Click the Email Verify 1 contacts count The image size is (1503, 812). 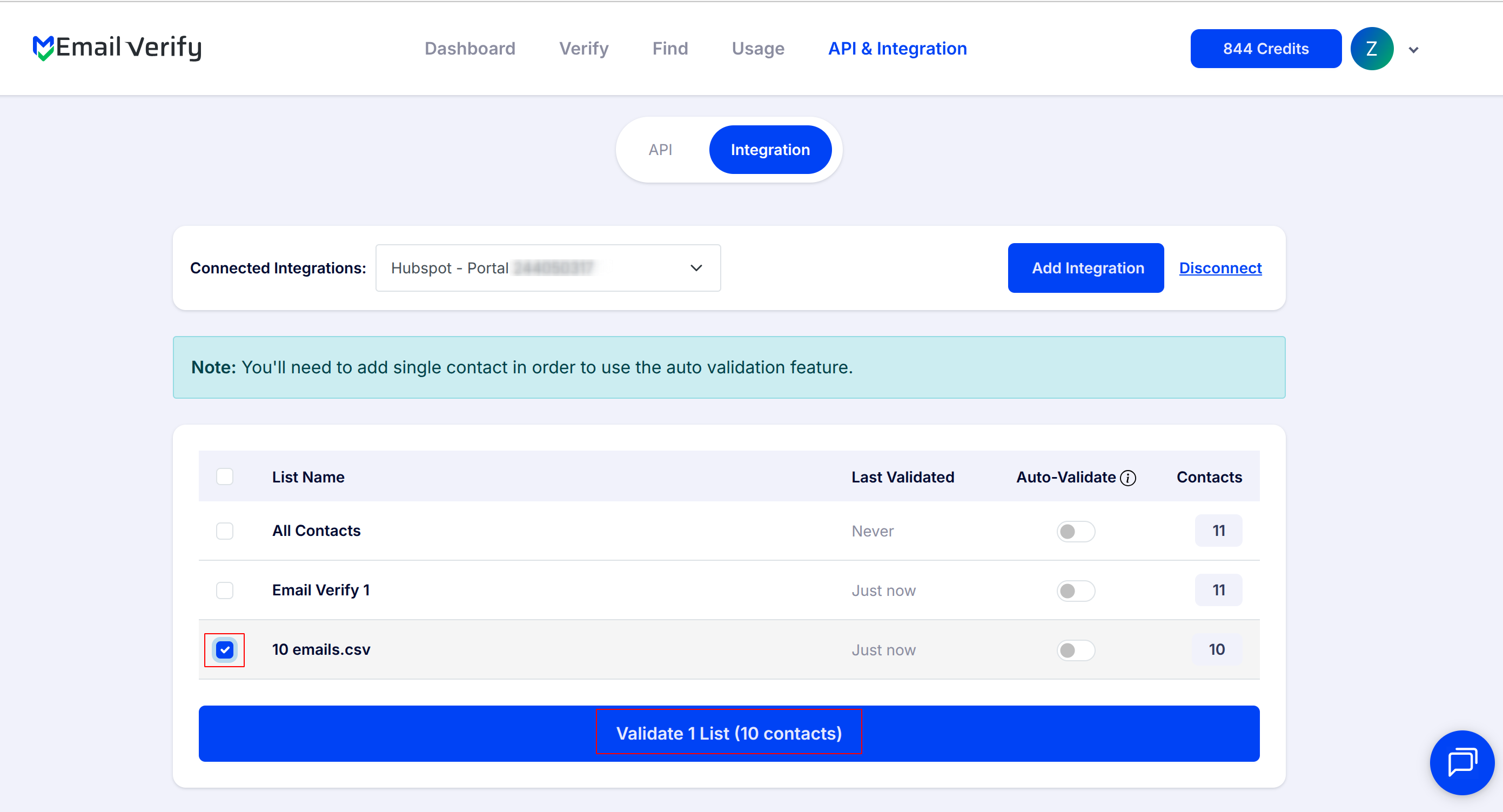(1218, 590)
